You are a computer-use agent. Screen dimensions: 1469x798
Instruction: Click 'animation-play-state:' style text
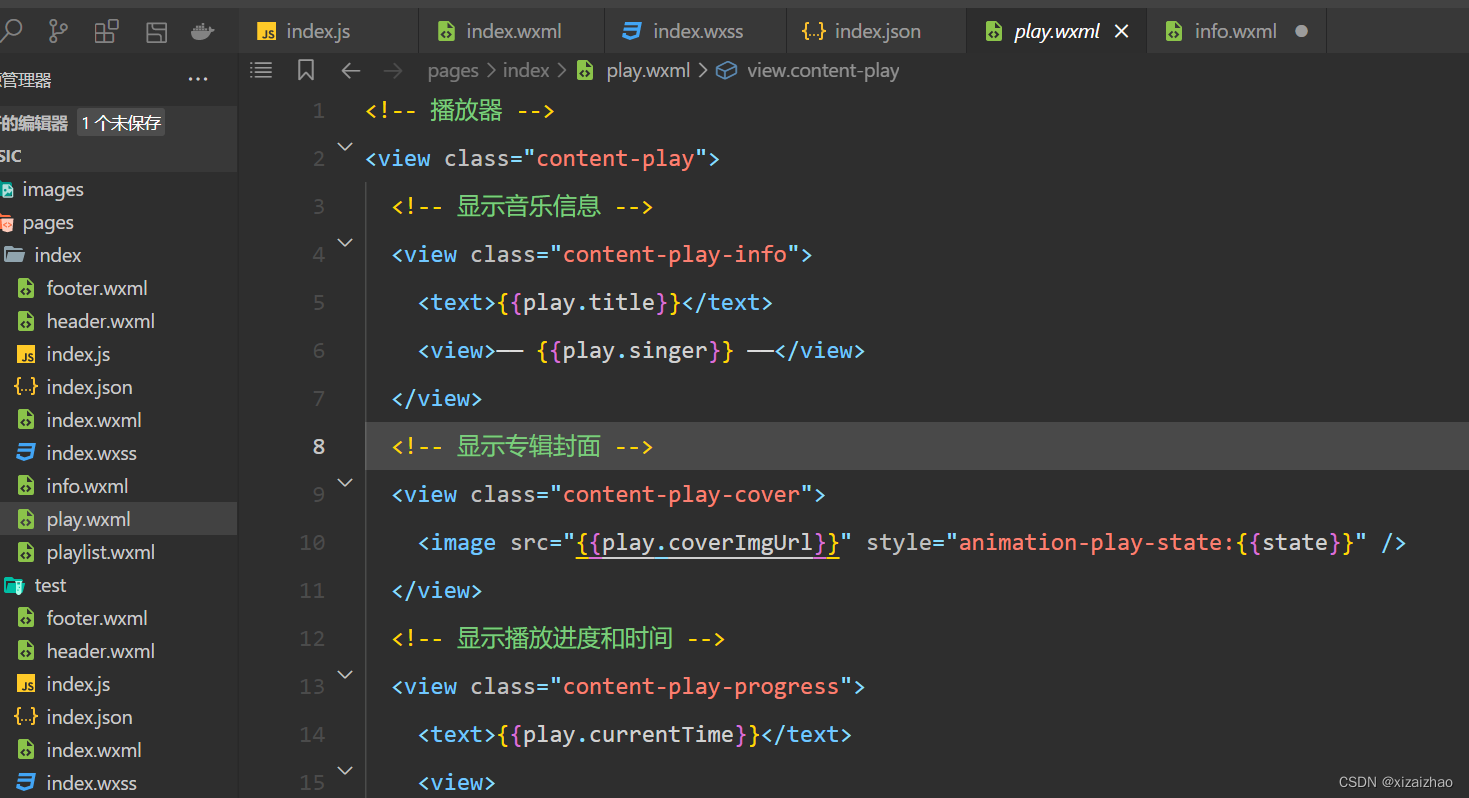point(1097,543)
